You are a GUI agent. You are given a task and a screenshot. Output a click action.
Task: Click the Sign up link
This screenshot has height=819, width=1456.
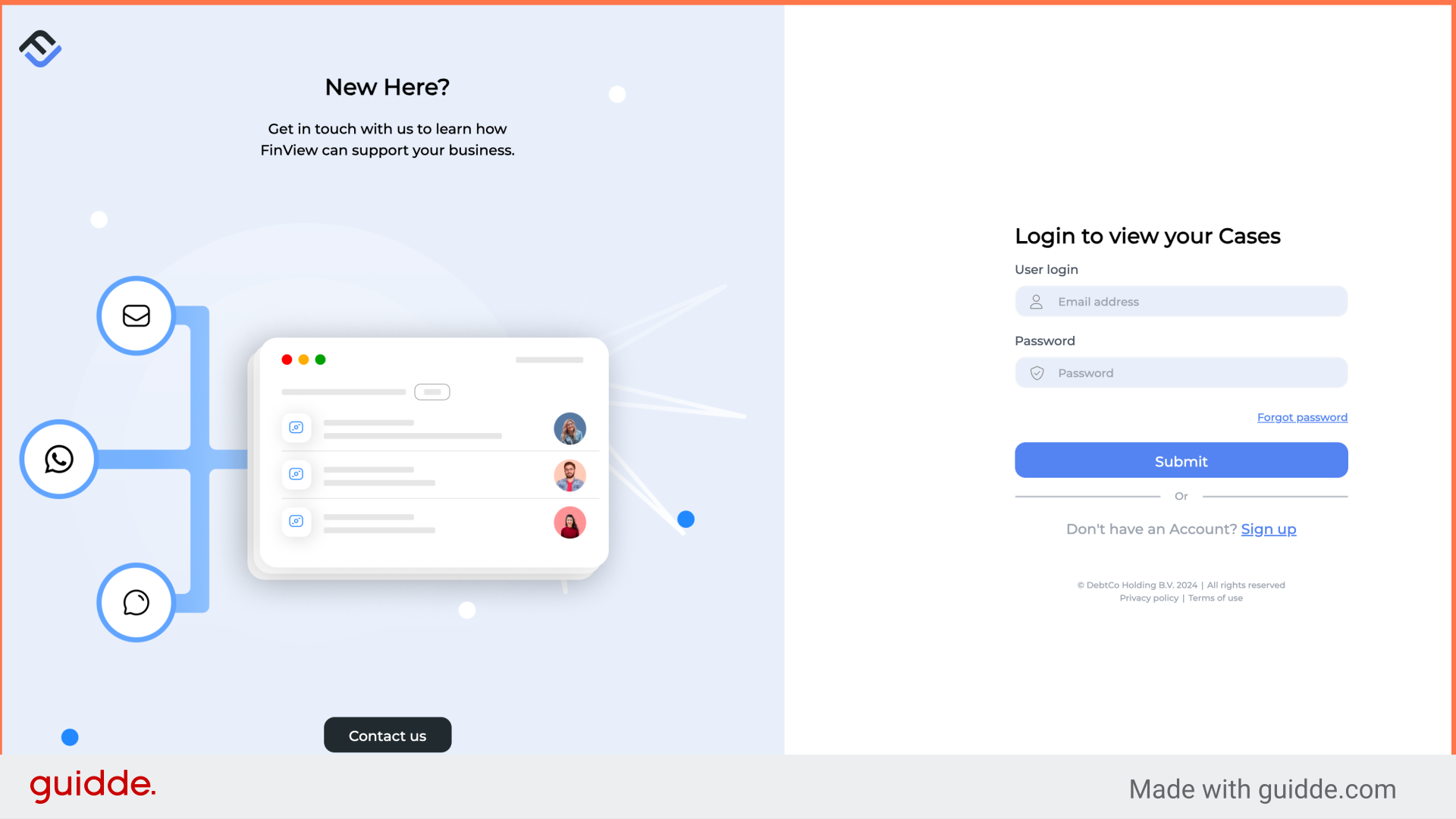[1268, 528]
